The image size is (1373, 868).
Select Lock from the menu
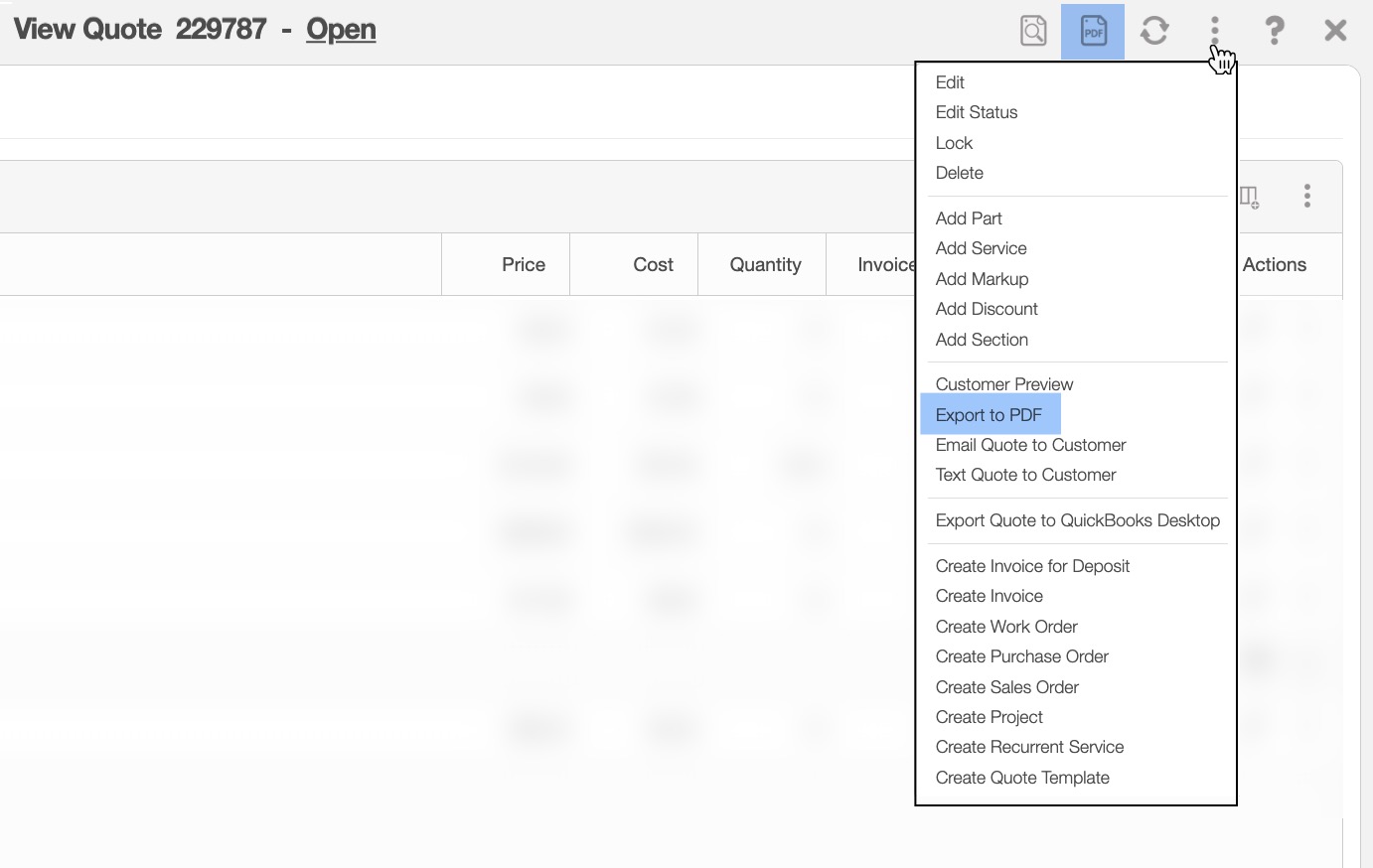pos(954,143)
